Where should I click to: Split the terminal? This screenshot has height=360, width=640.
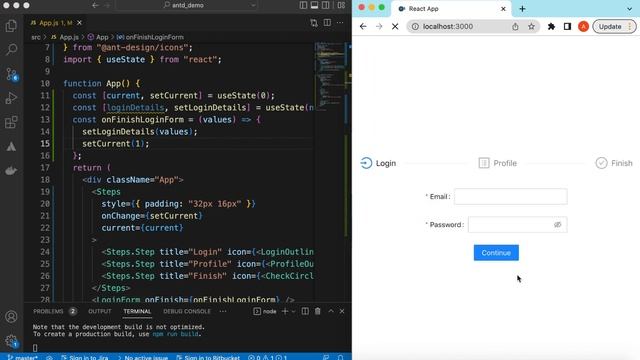click(305, 311)
